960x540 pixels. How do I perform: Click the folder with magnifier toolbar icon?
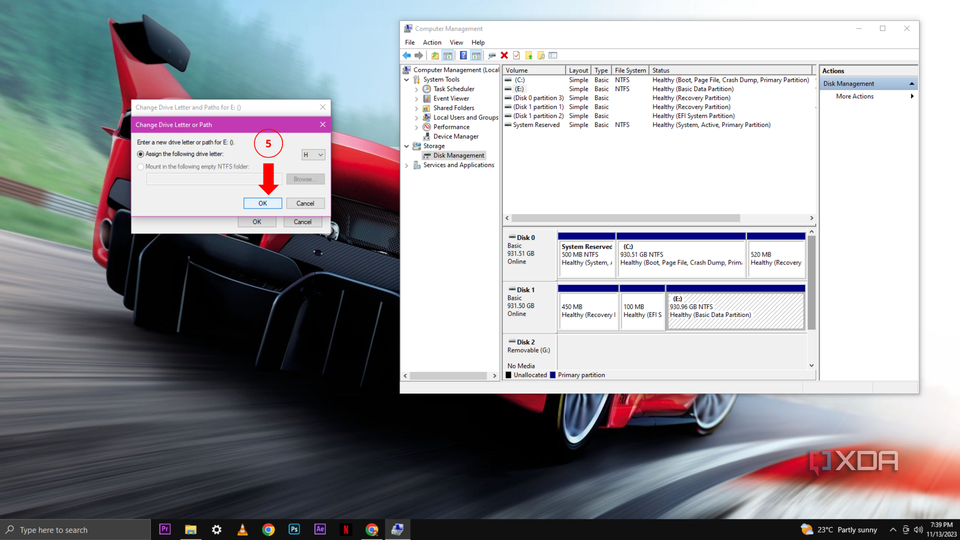(x=541, y=56)
